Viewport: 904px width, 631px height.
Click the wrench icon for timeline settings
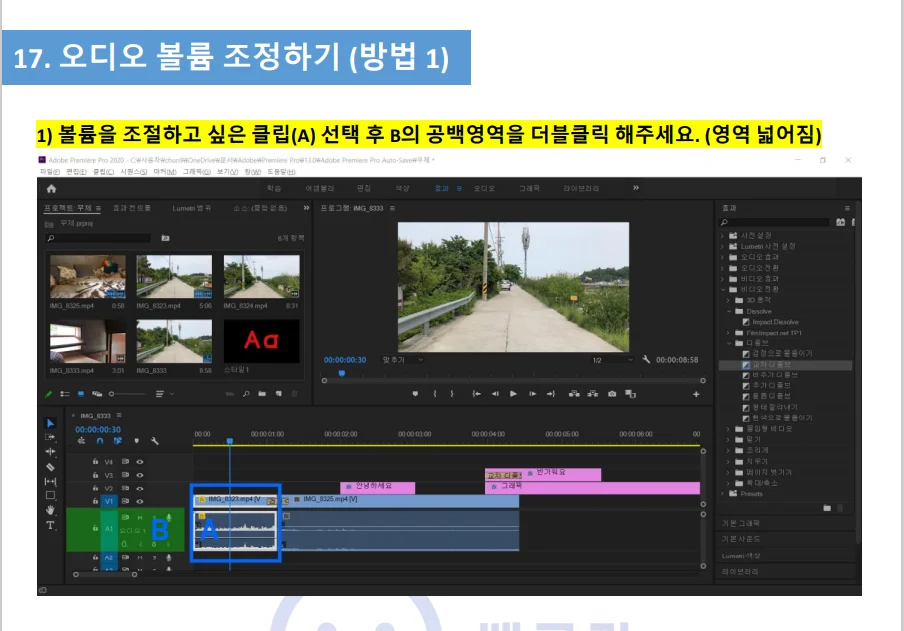(155, 440)
